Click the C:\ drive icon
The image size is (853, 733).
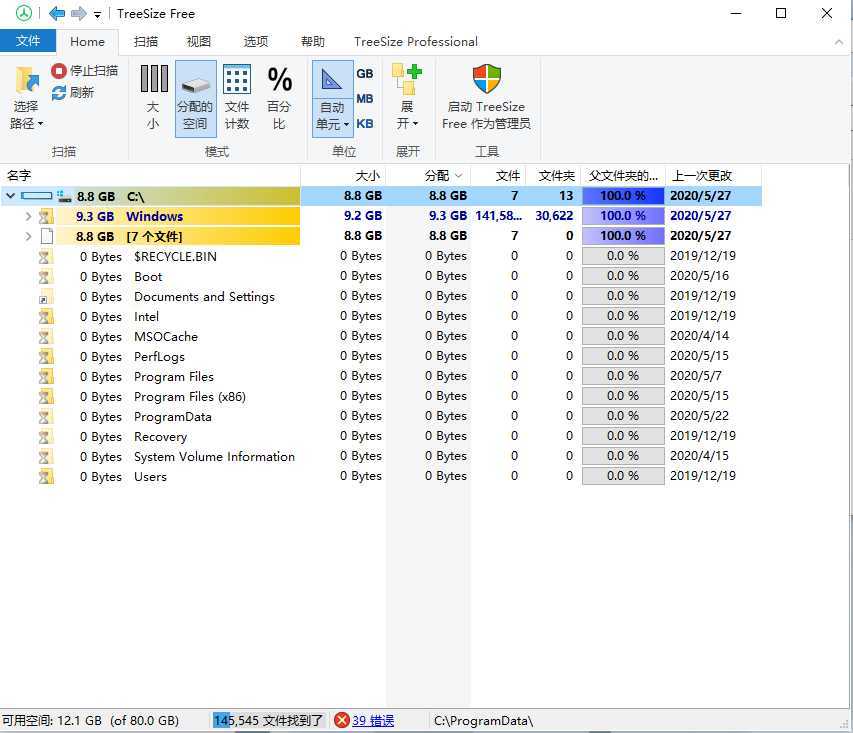pos(64,196)
